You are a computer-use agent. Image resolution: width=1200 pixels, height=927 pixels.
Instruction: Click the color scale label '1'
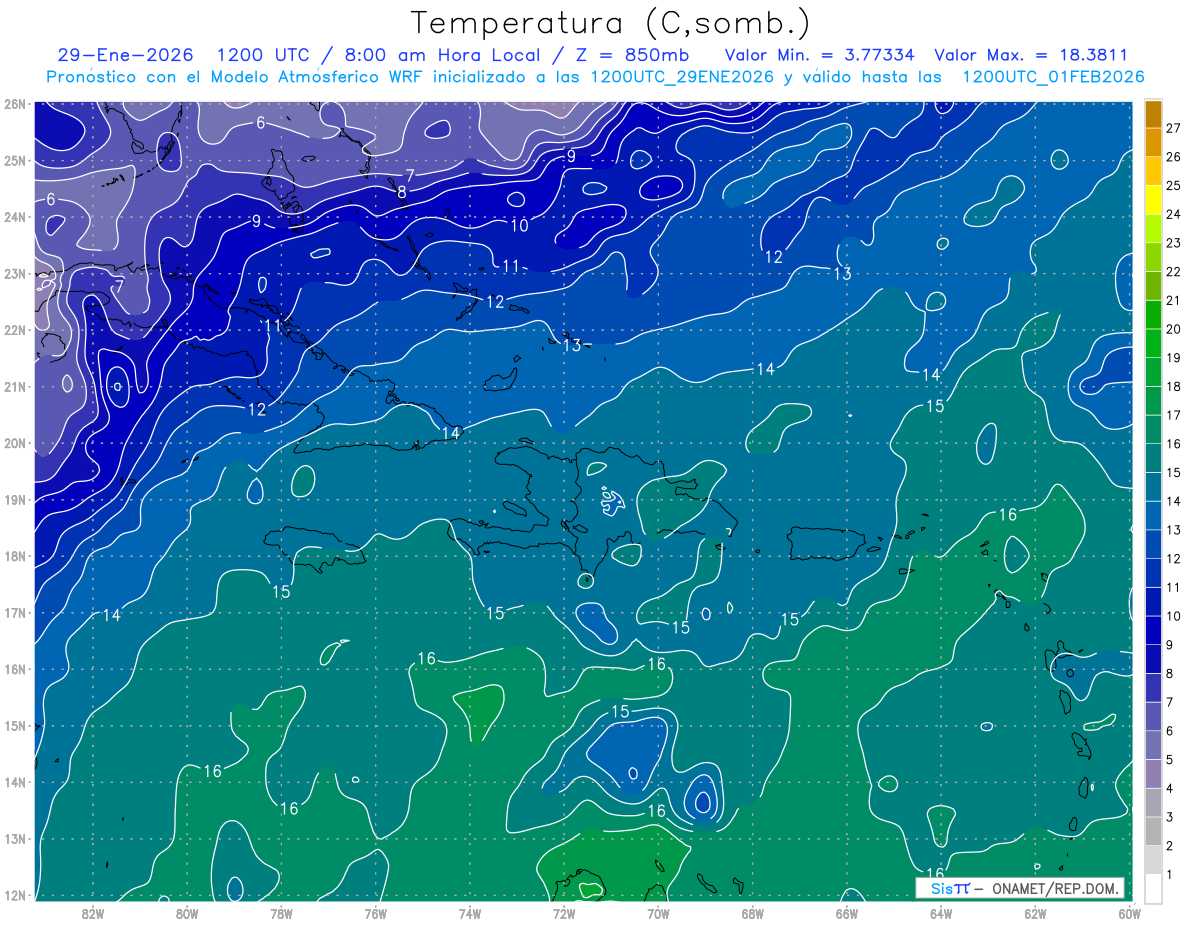click(1170, 874)
